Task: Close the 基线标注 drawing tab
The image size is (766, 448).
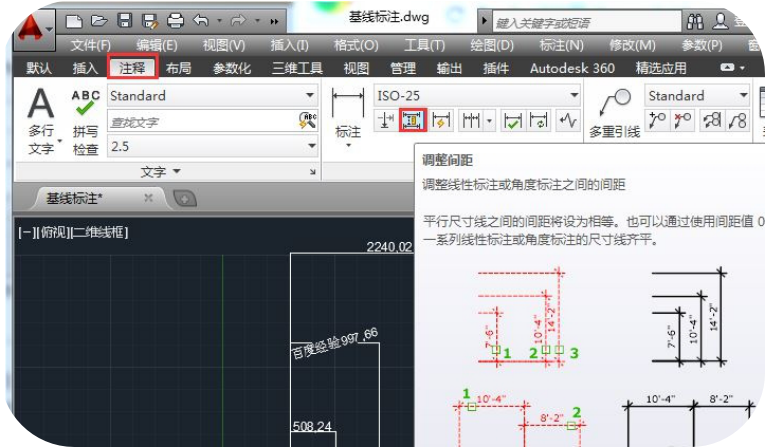Action: point(148,198)
